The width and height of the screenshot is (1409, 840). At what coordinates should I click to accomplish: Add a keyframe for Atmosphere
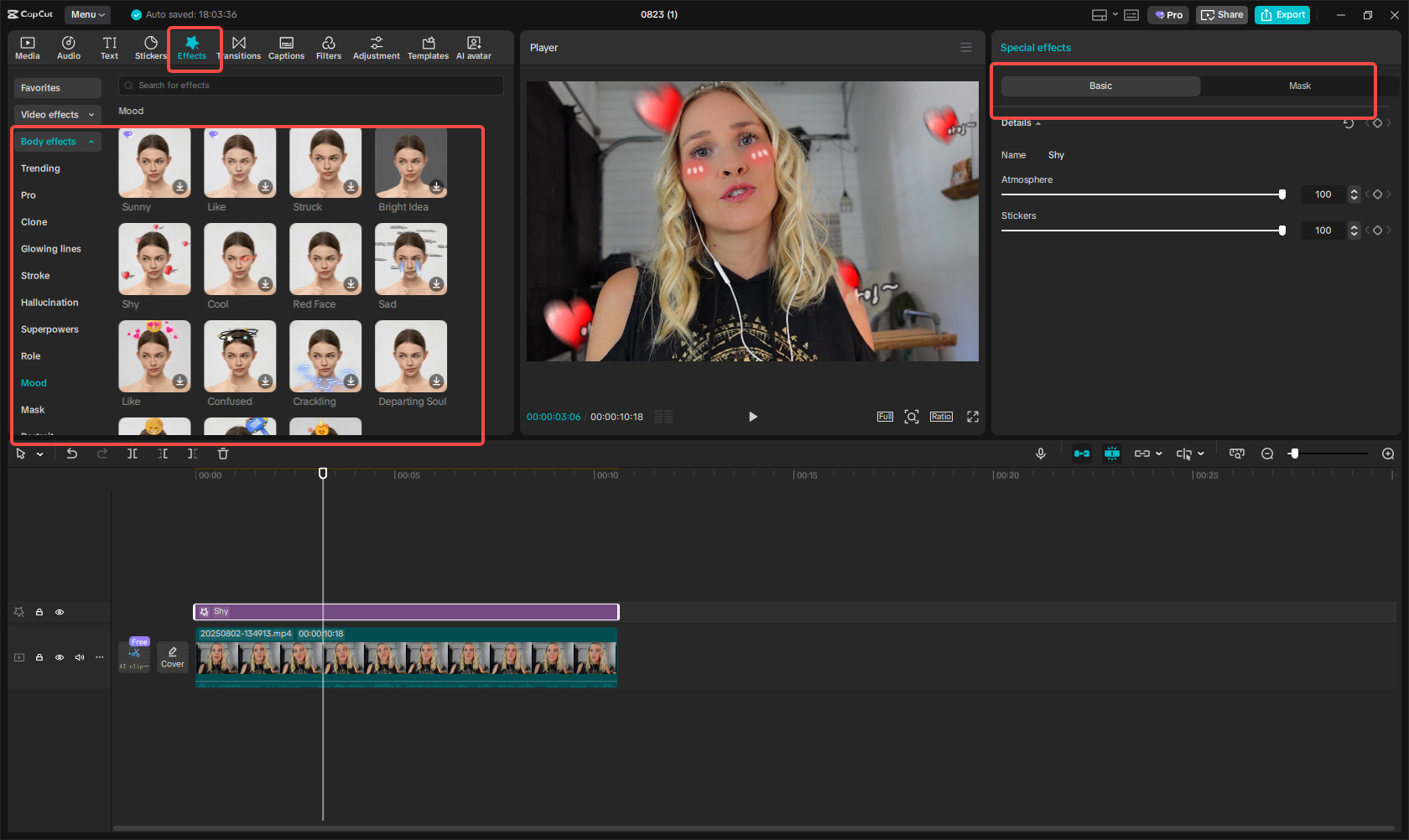click(x=1378, y=194)
